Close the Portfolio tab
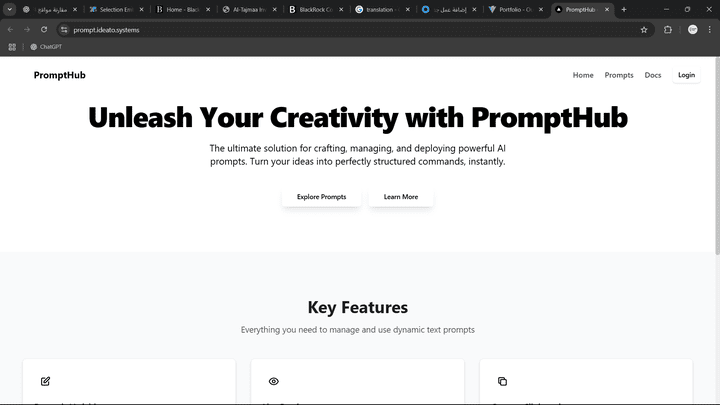This screenshot has height=405, width=720. [x=541, y=9]
